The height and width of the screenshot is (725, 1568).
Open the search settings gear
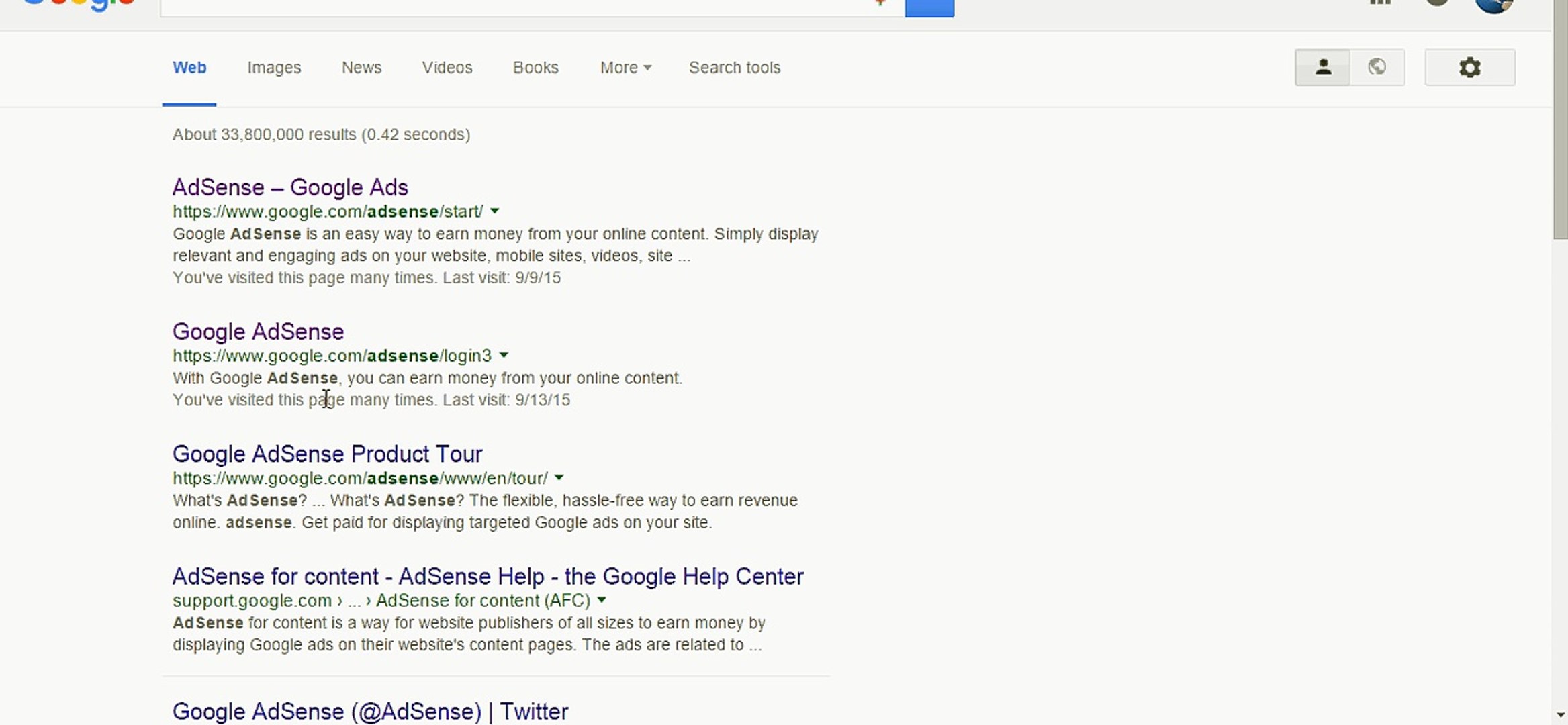coord(1469,67)
